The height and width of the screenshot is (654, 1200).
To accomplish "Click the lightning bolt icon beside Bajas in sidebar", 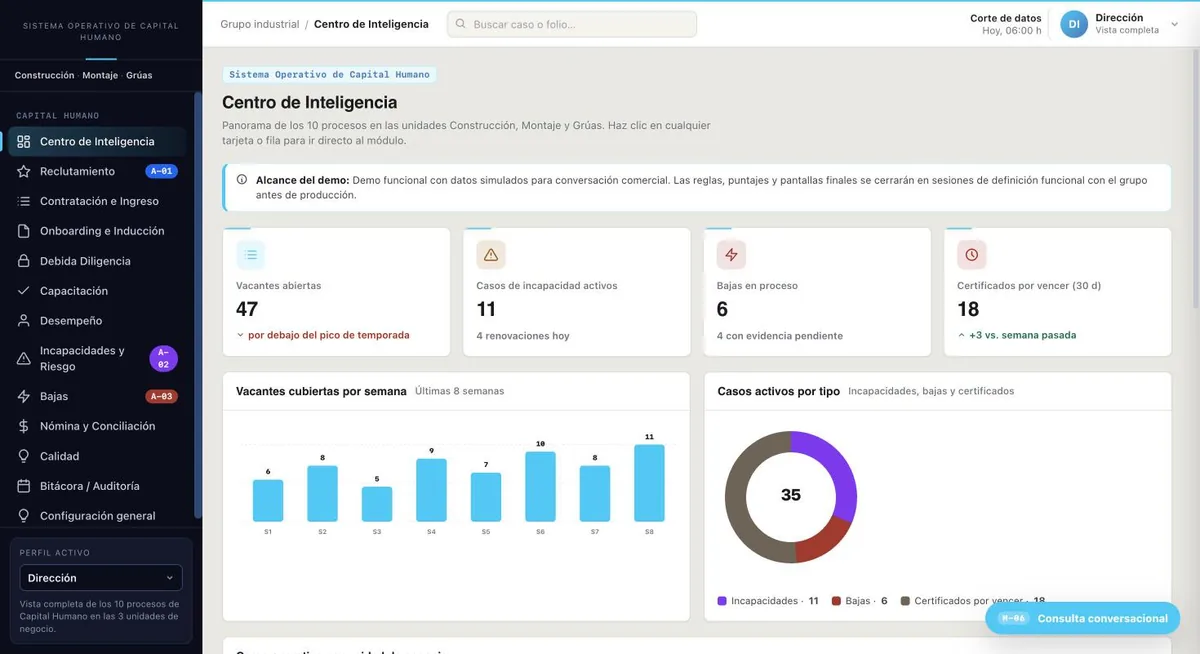I will [24, 397].
